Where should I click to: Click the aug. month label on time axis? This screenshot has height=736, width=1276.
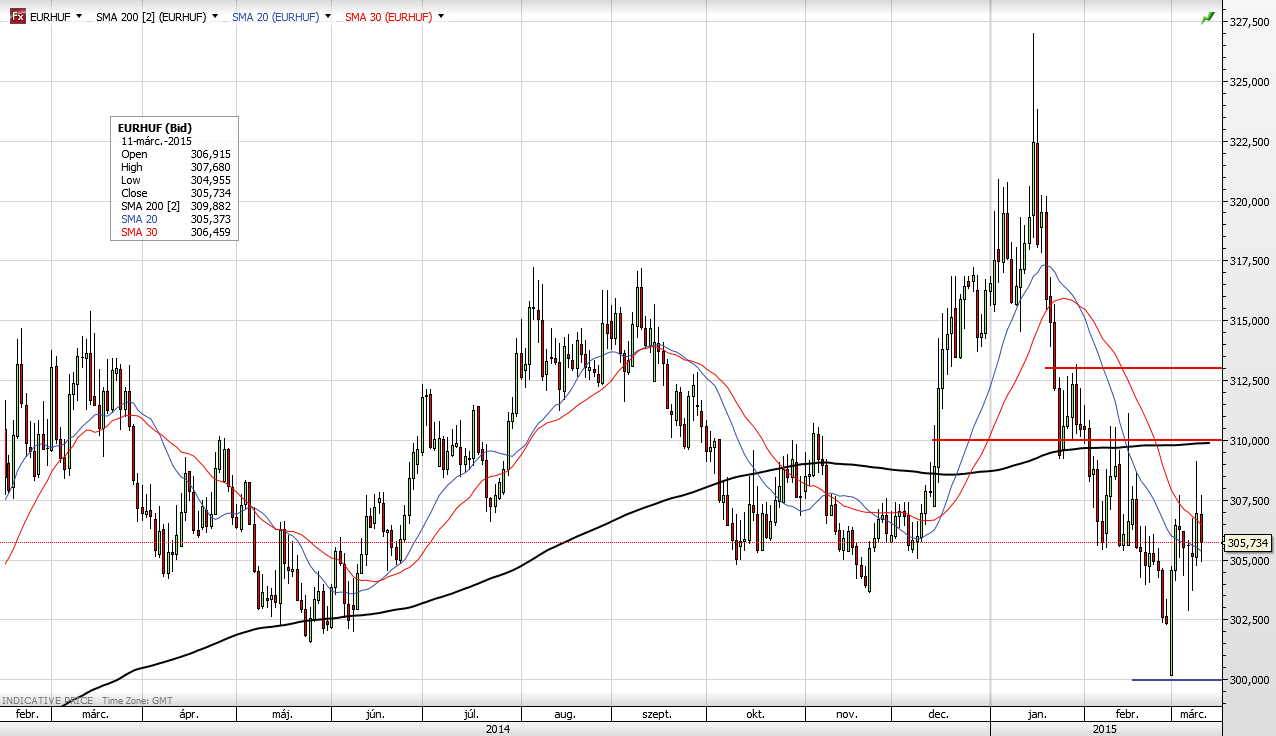(565, 715)
